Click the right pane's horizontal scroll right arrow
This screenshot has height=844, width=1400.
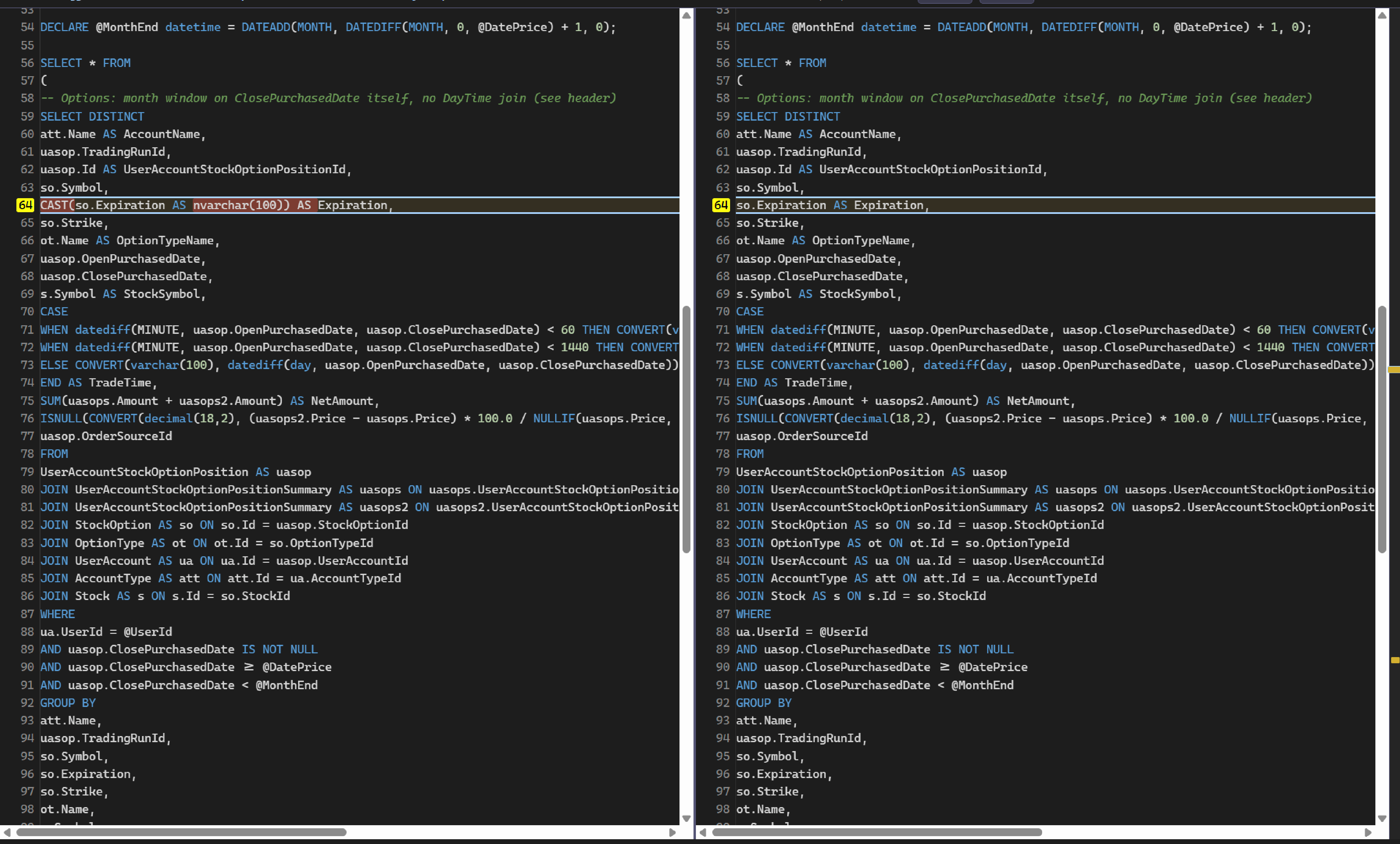tap(1368, 832)
